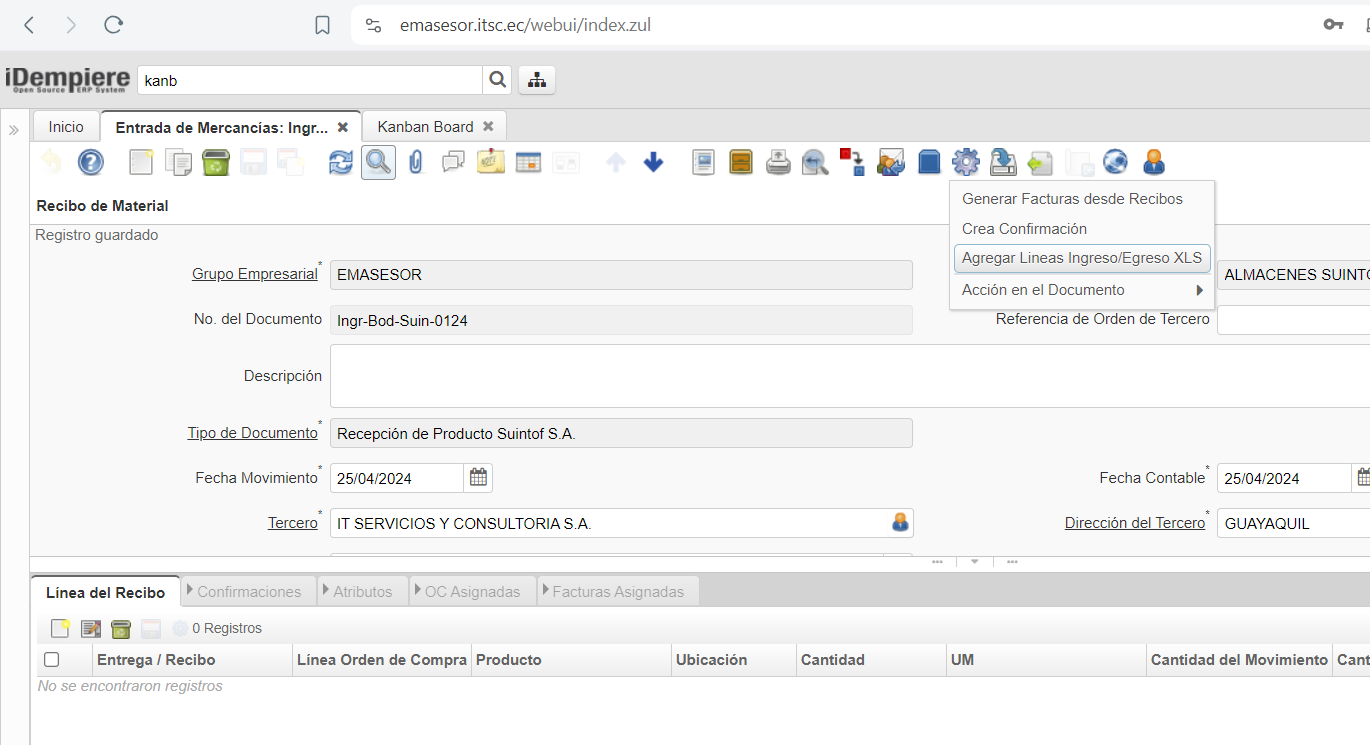Click the Print printer icon
This screenshot has width=1370, height=745.
[778, 162]
